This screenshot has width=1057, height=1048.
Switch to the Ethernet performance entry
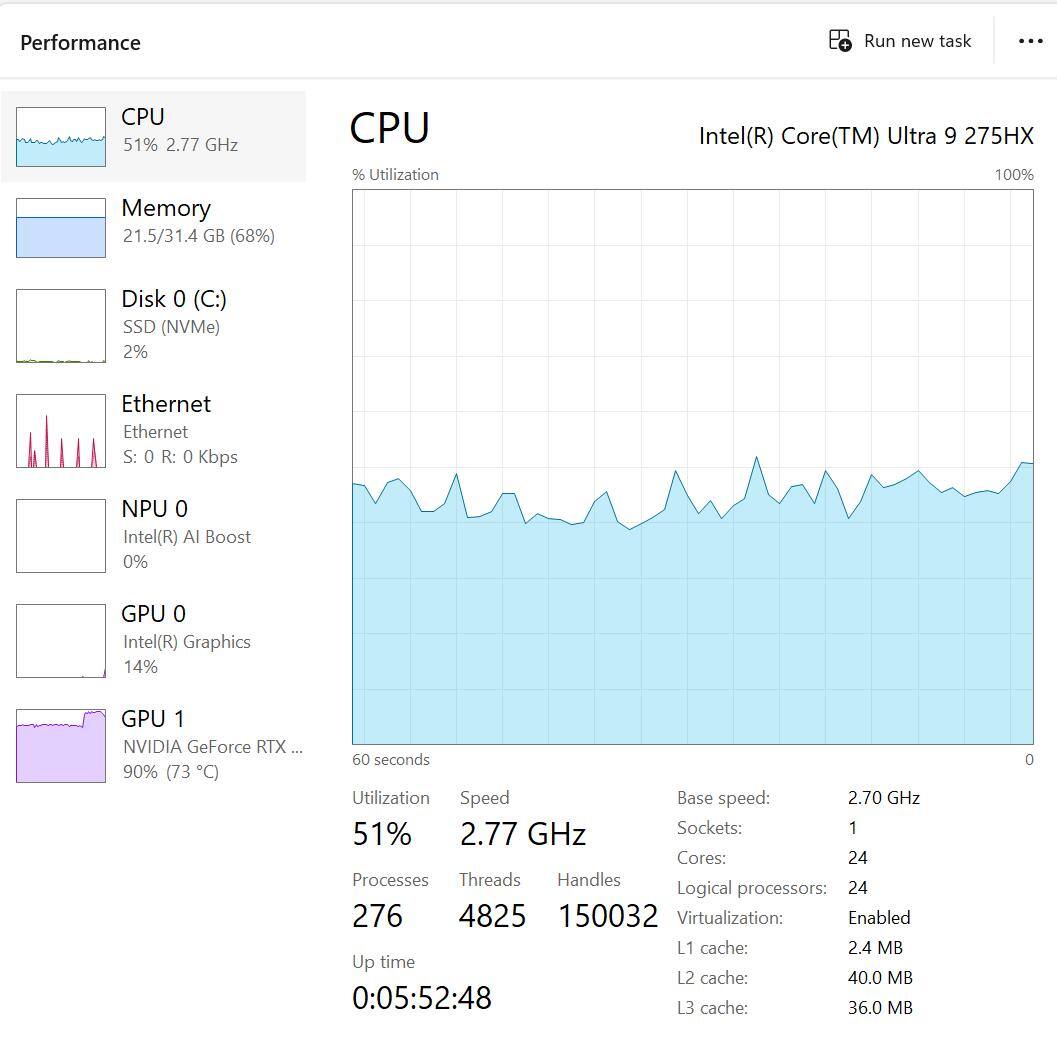point(166,404)
